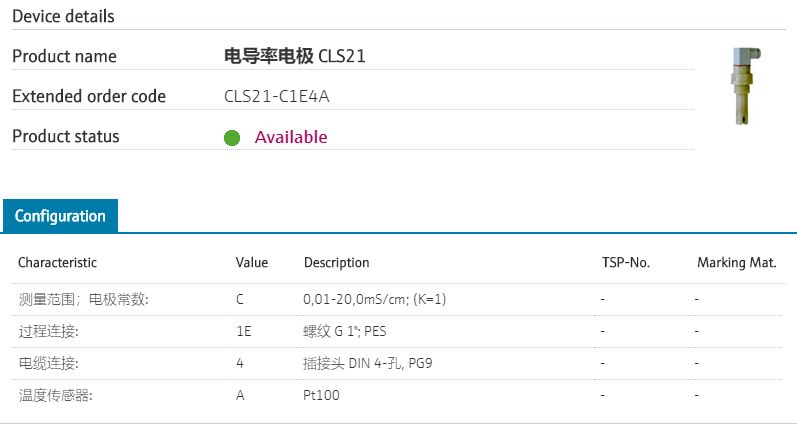Viewport: 797px width, 424px height.
Task: Select the 测量范围 电极常数 characteristic row
Action: [84, 299]
